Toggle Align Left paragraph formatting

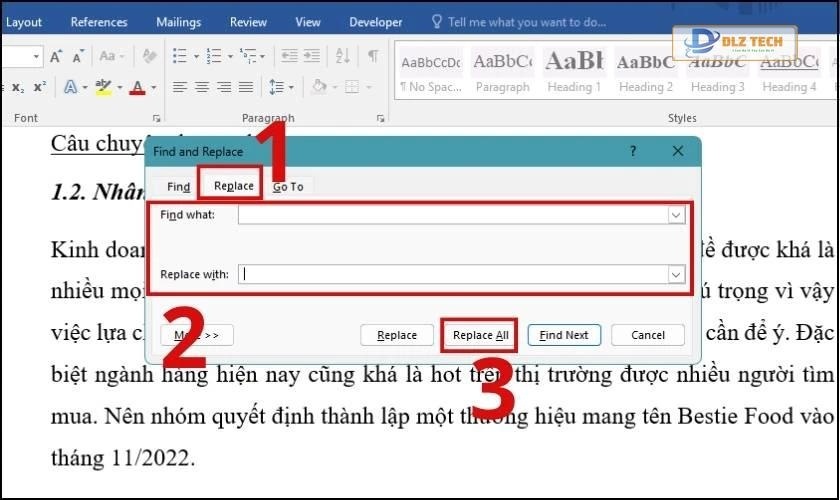pos(180,87)
